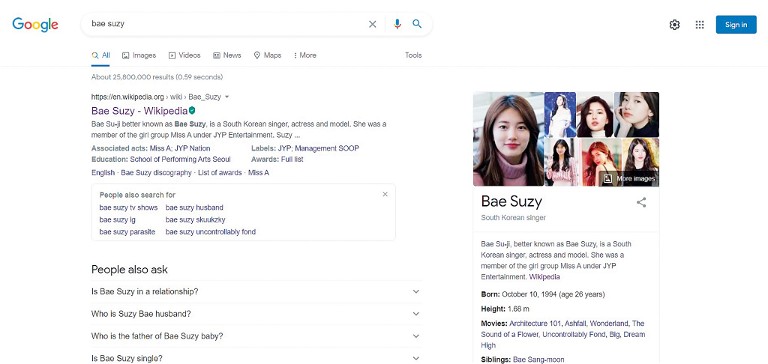The height and width of the screenshot is (364, 768).
Task: Search for bae suzy husband
Action: click(x=194, y=208)
